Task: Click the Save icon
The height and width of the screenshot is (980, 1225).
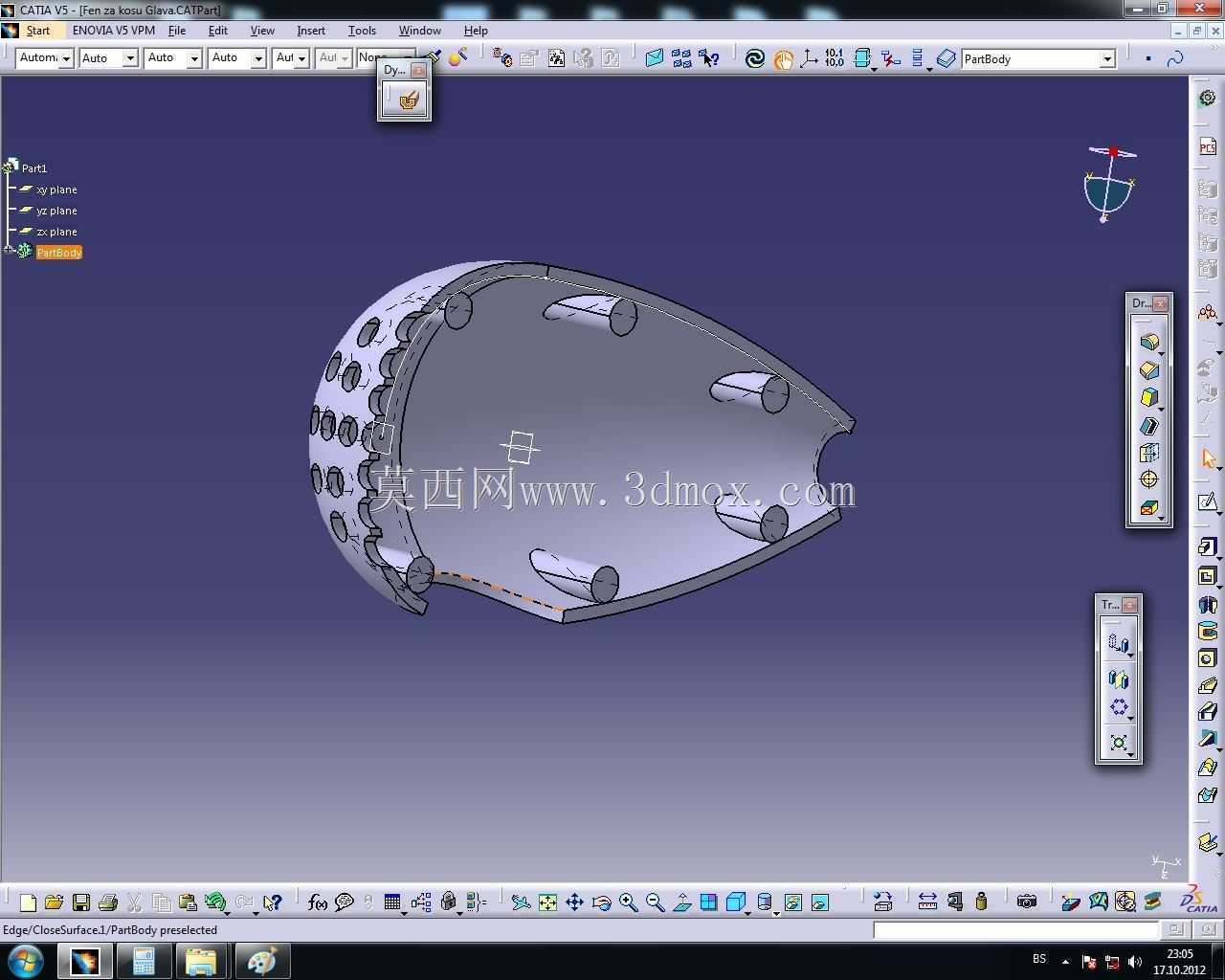Action: pyautogui.click(x=81, y=902)
